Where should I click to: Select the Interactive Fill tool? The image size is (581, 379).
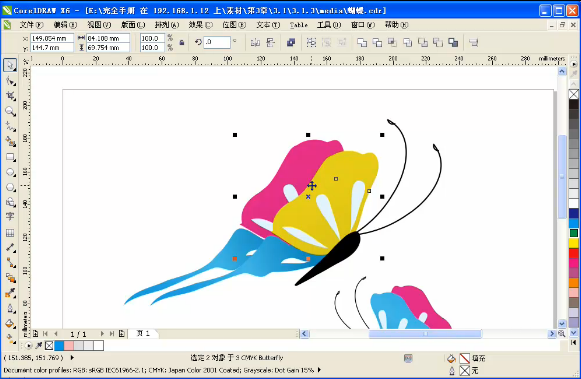point(10,338)
